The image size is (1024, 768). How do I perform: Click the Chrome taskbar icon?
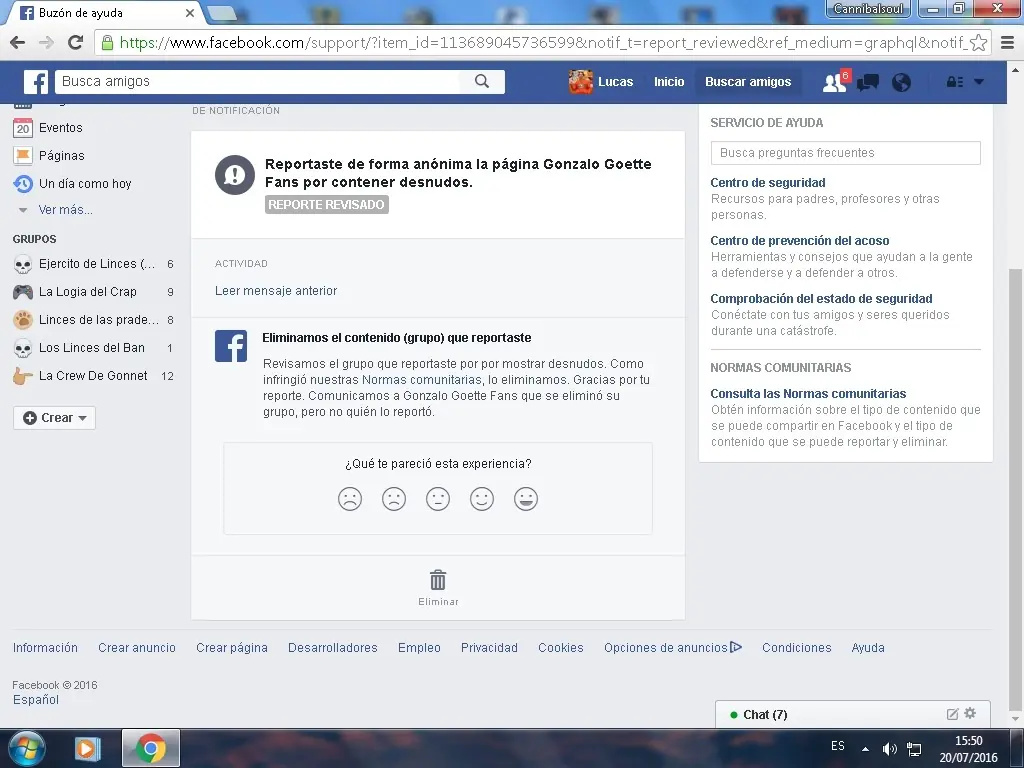(151, 748)
